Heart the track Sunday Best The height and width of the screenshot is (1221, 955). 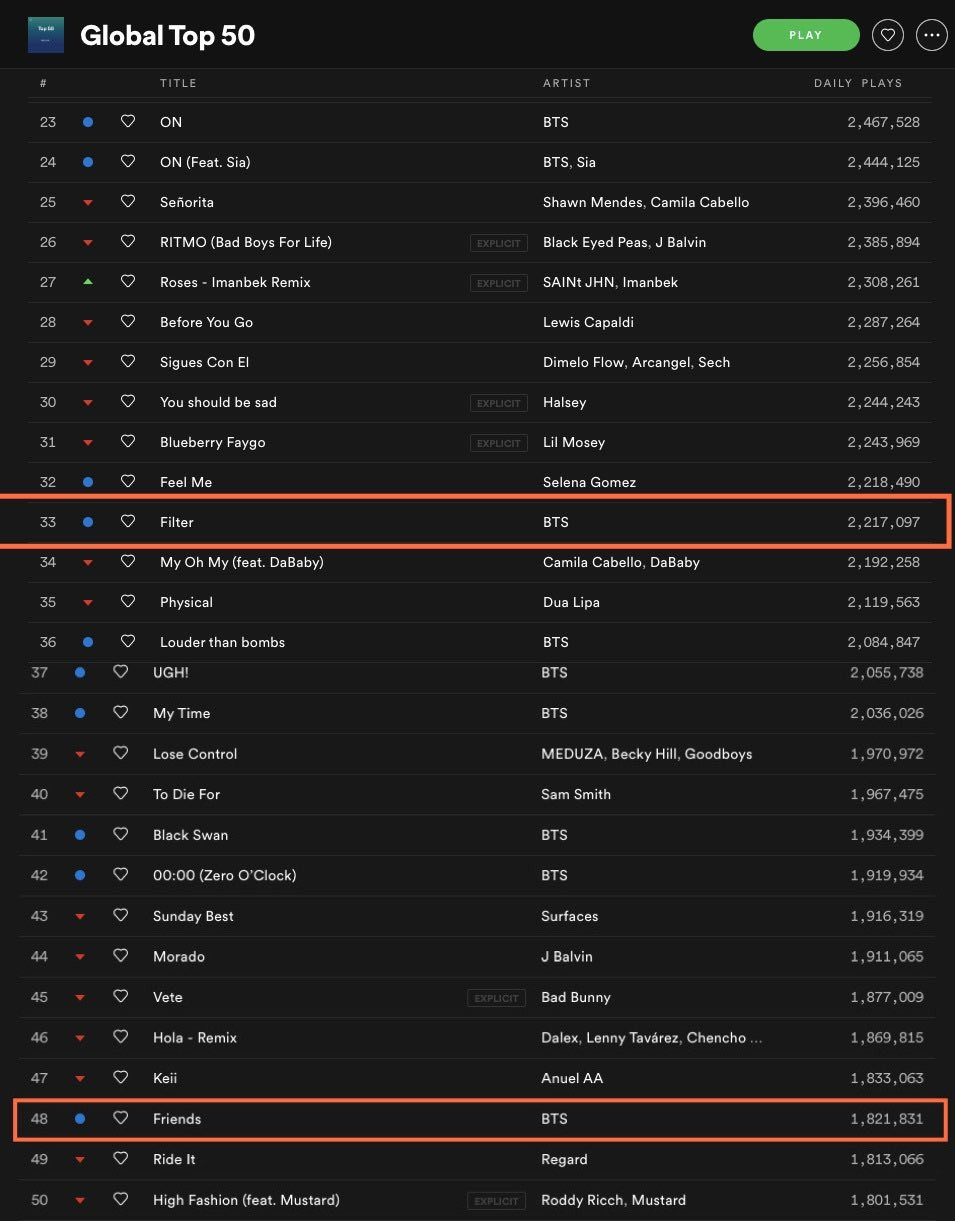pyautogui.click(x=121, y=916)
